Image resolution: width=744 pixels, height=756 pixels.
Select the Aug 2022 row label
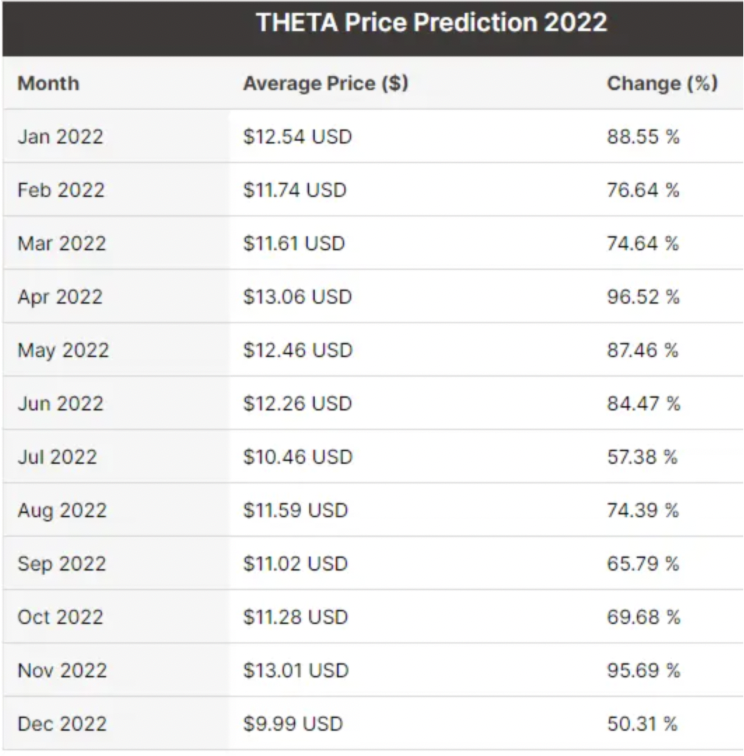60,510
